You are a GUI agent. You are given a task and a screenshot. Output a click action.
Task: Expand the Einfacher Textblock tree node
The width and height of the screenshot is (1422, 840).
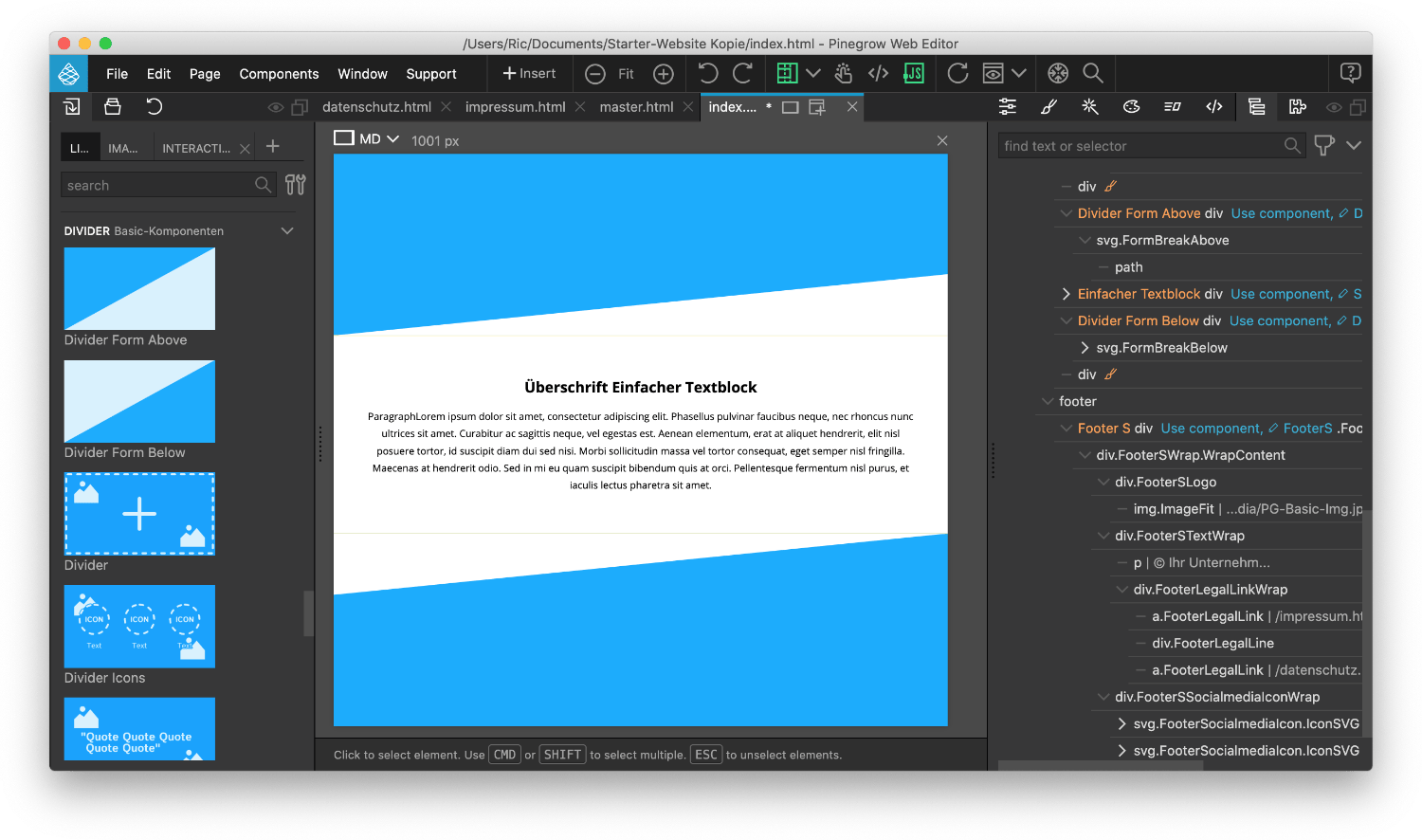point(1066,294)
